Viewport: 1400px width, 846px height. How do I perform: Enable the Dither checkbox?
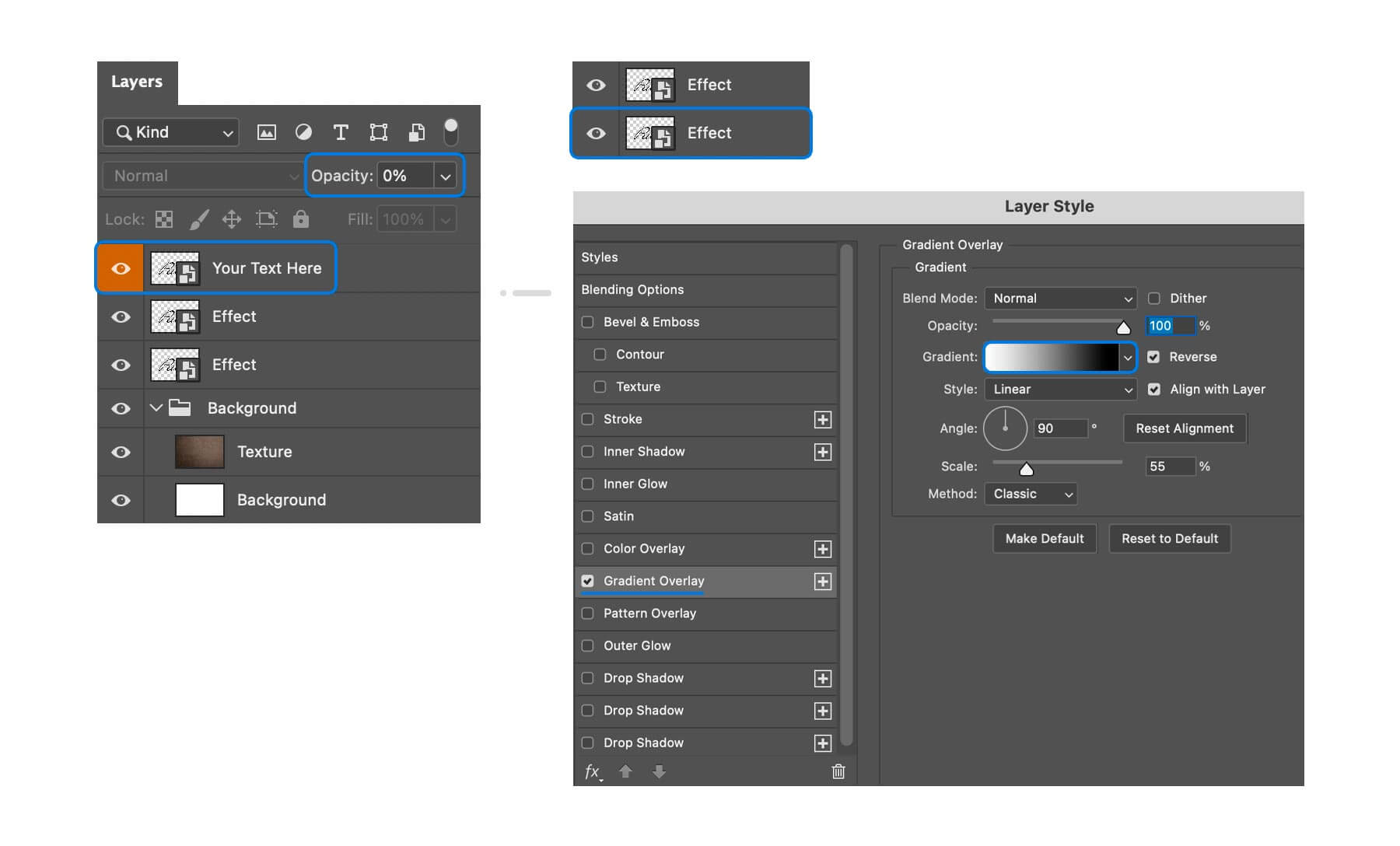click(1154, 298)
